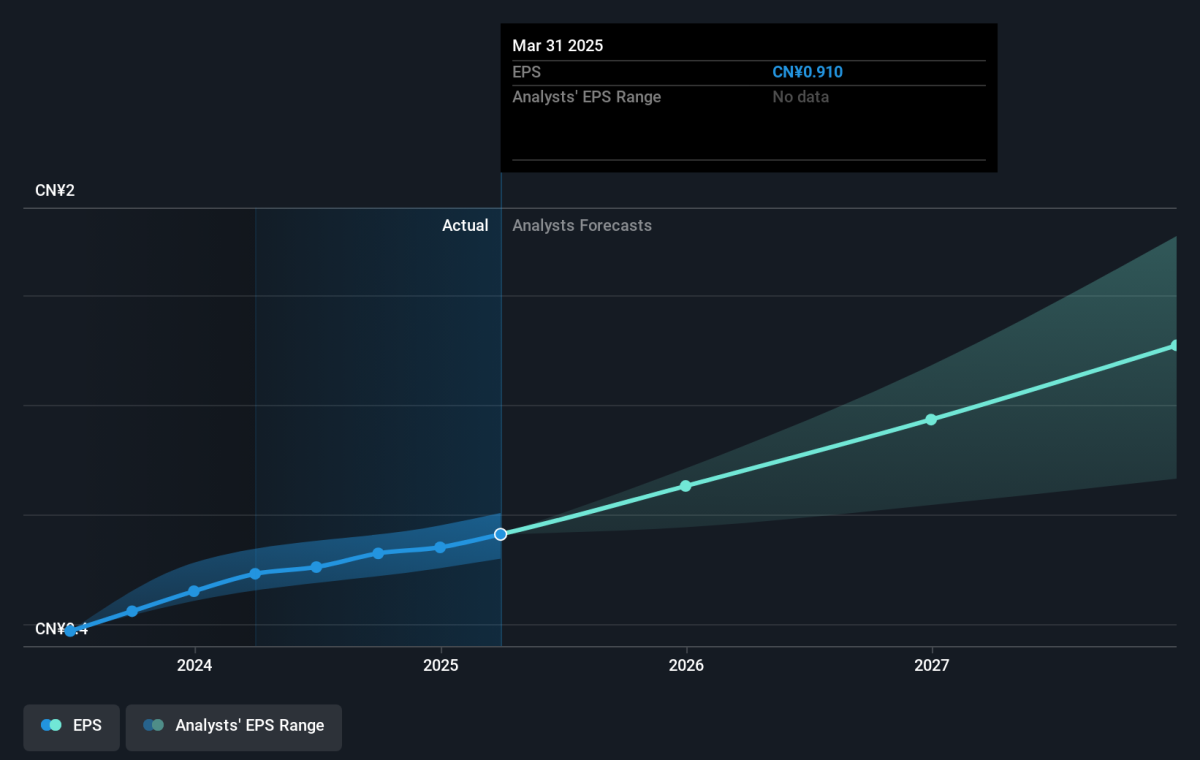Click the CN¥0.910 EPS value in tooltip
1200x760 pixels.
808,72
